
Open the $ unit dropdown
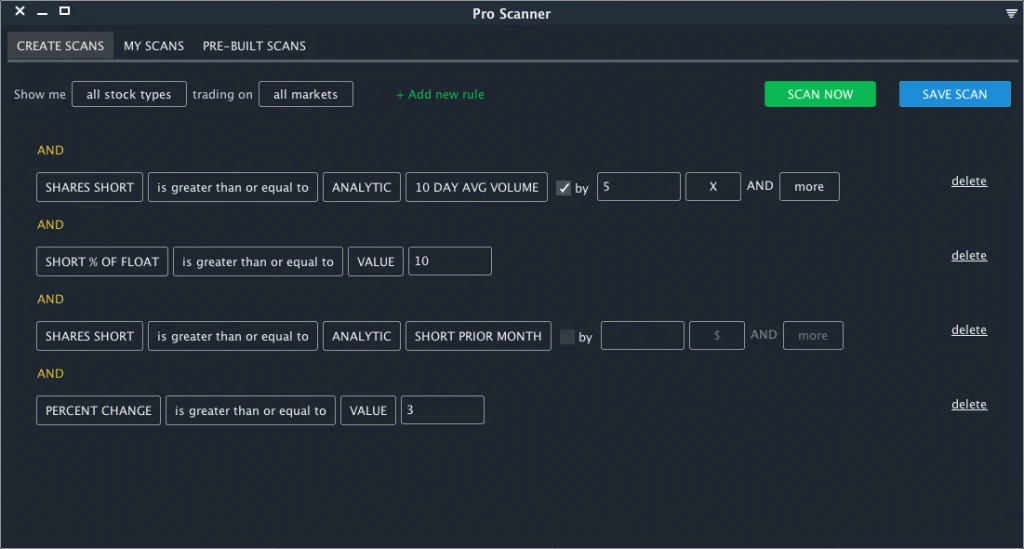coord(717,336)
